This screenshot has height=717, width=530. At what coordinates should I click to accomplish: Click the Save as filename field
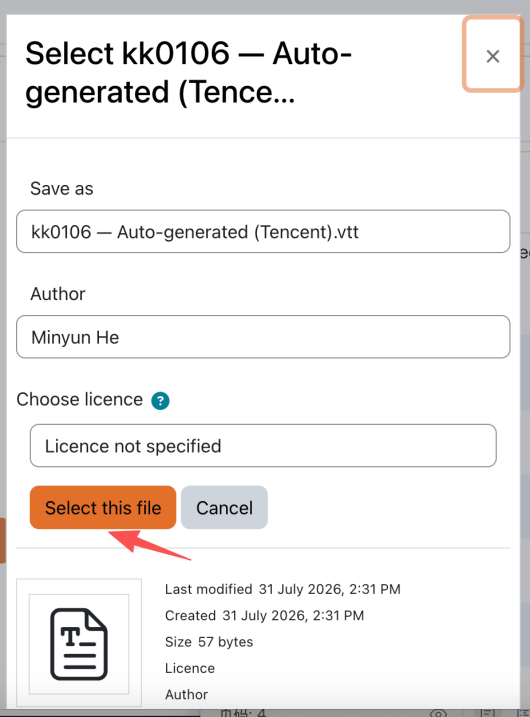[x=263, y=231]
